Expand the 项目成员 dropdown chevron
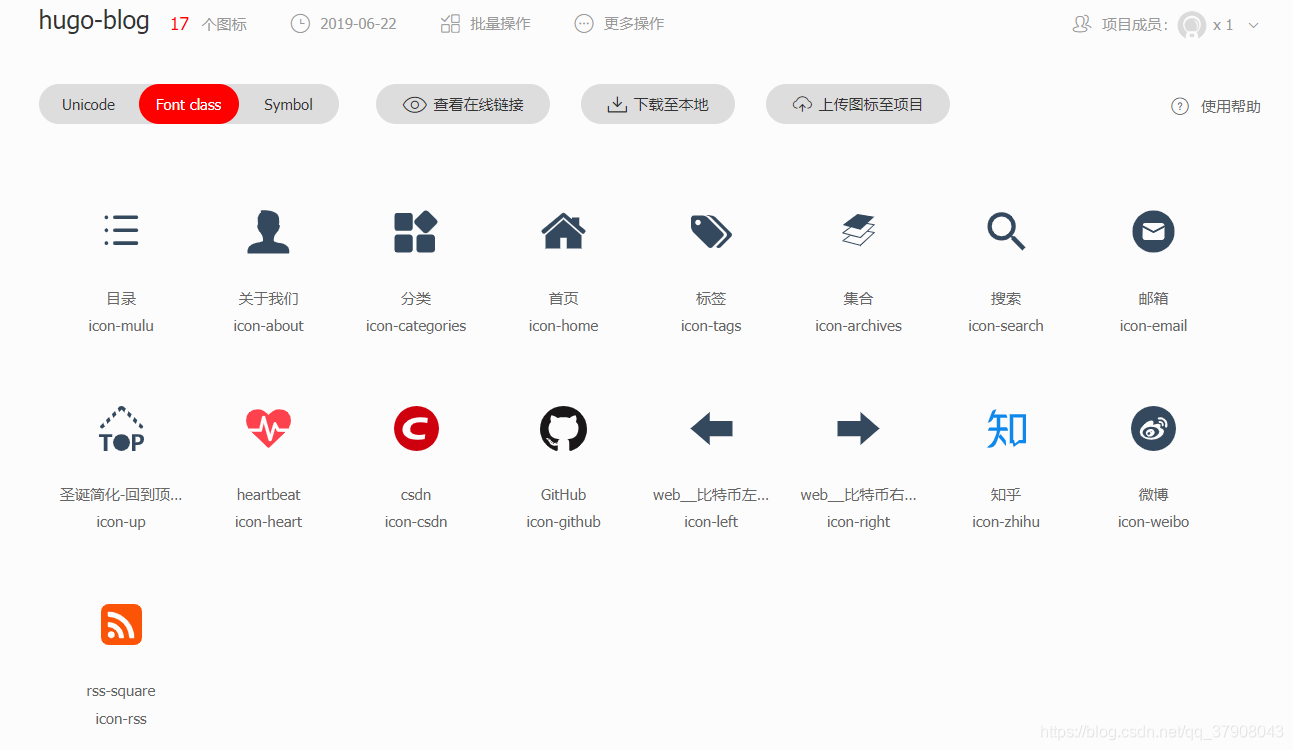The image size is (1293, 750). [1254, 25]
